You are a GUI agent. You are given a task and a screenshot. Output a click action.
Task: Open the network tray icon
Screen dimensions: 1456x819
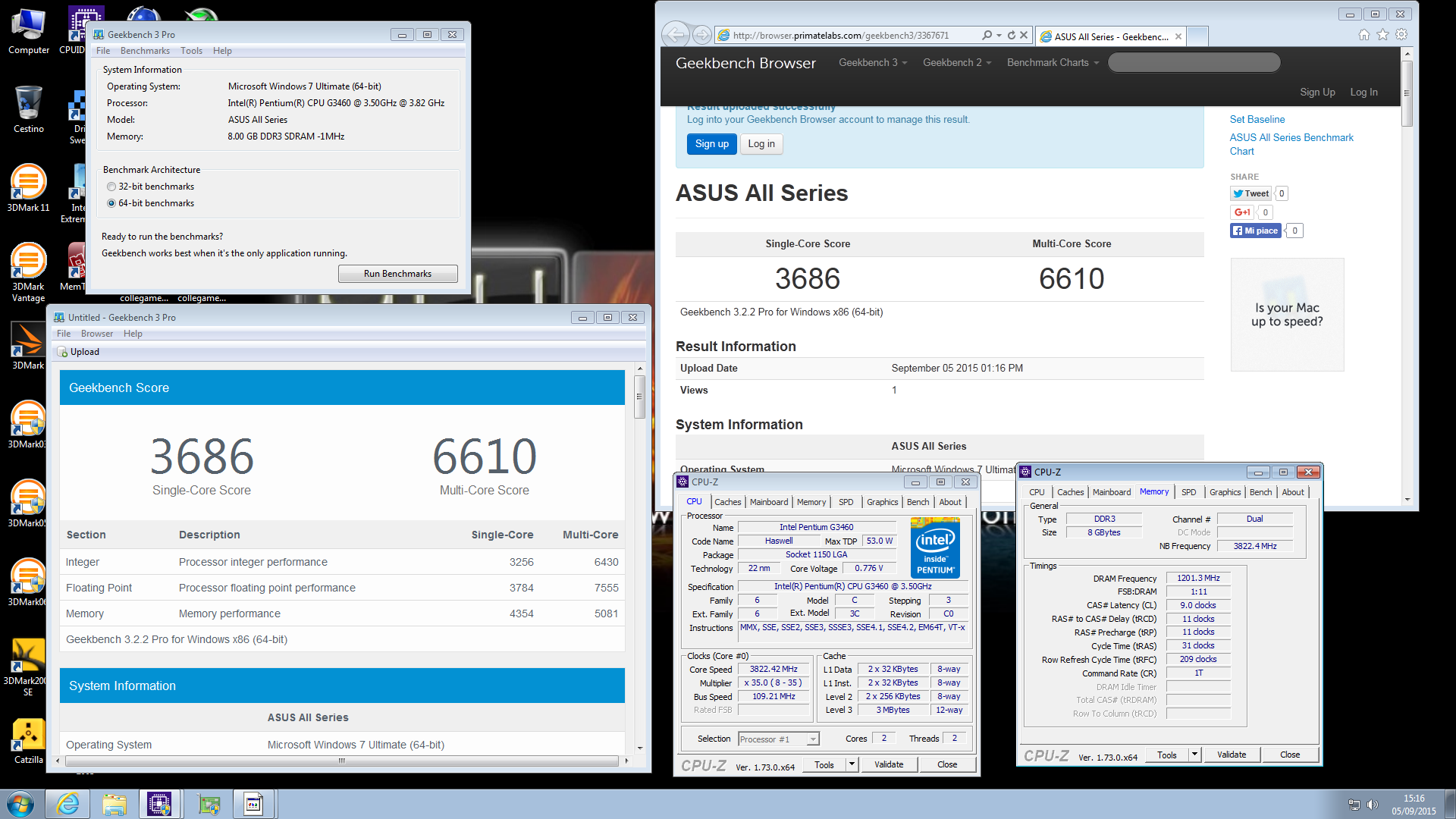[1354, 805]
